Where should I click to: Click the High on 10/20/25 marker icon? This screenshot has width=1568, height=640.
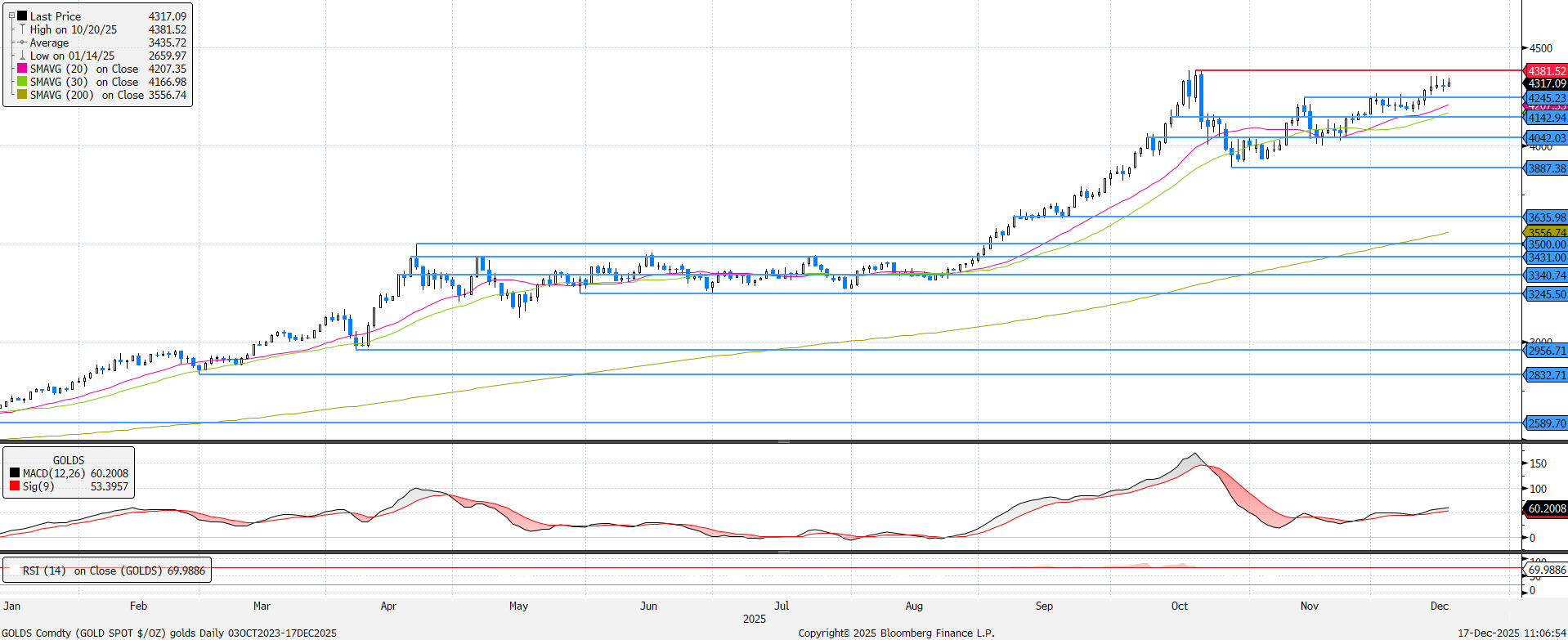pyautogui.click(x=22, y=29)
